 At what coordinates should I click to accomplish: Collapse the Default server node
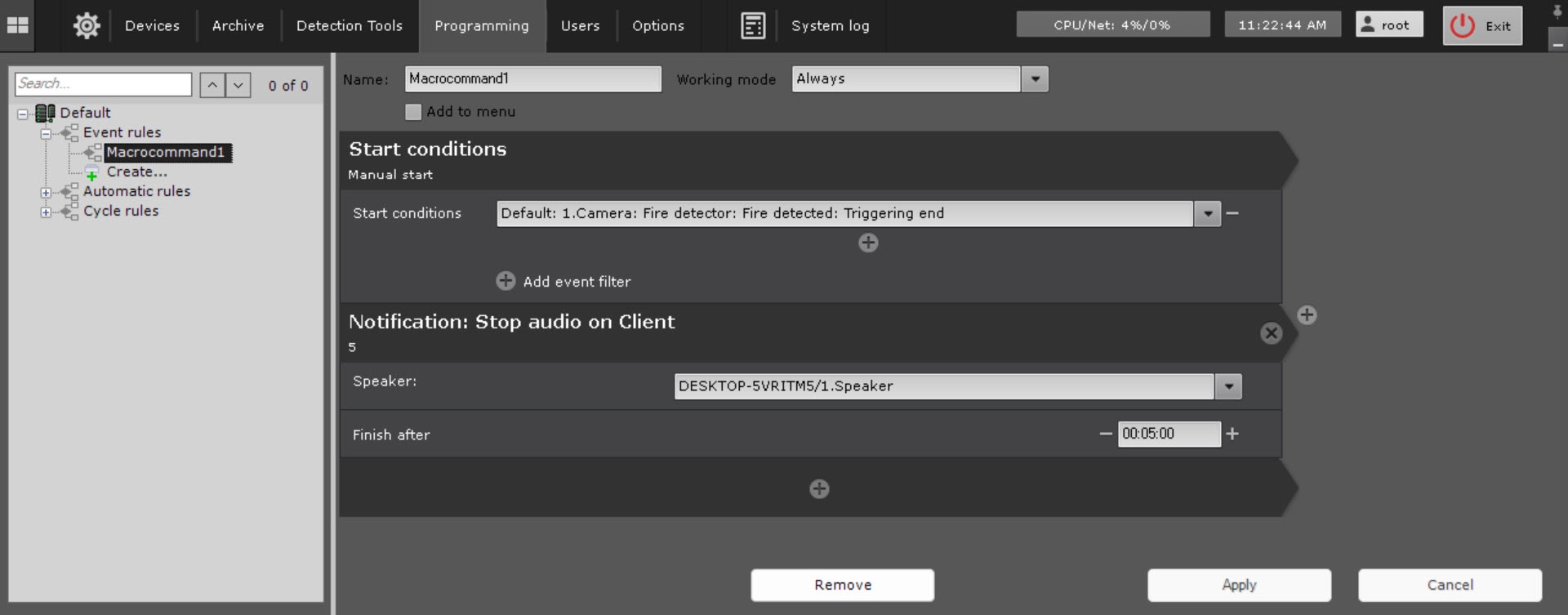point(23,114)
